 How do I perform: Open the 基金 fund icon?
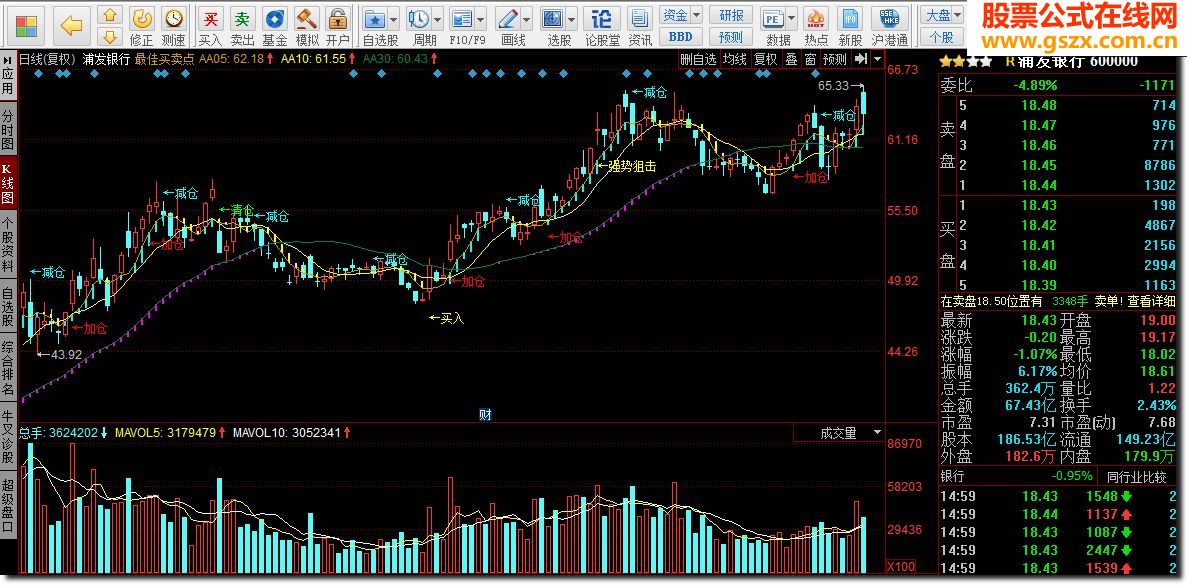[275, 18]
